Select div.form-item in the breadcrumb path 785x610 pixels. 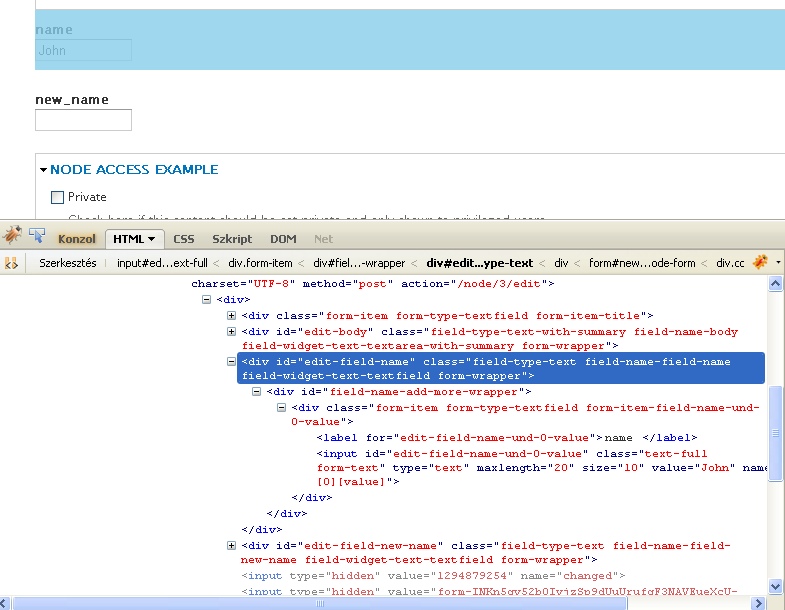point(260,263)
